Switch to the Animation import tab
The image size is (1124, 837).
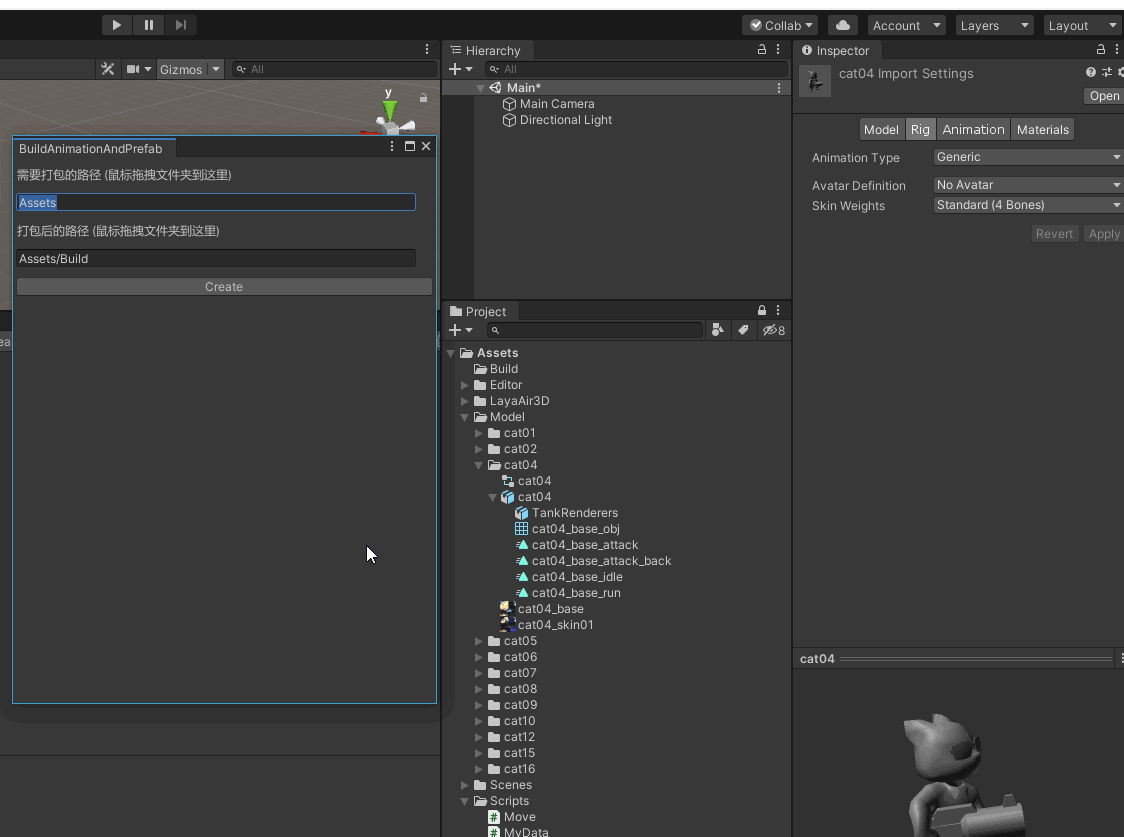(x=973, y=130)
